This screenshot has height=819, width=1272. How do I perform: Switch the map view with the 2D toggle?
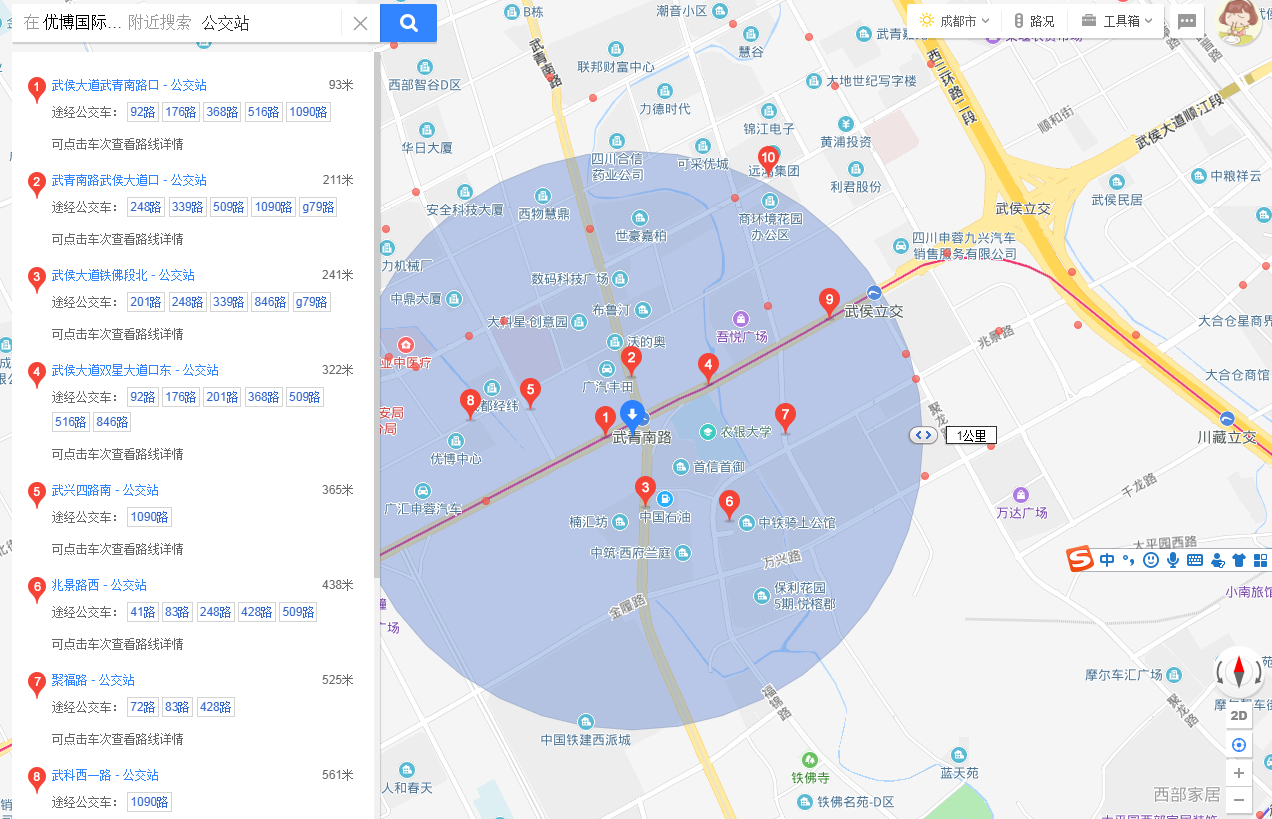coord(1239,716)
